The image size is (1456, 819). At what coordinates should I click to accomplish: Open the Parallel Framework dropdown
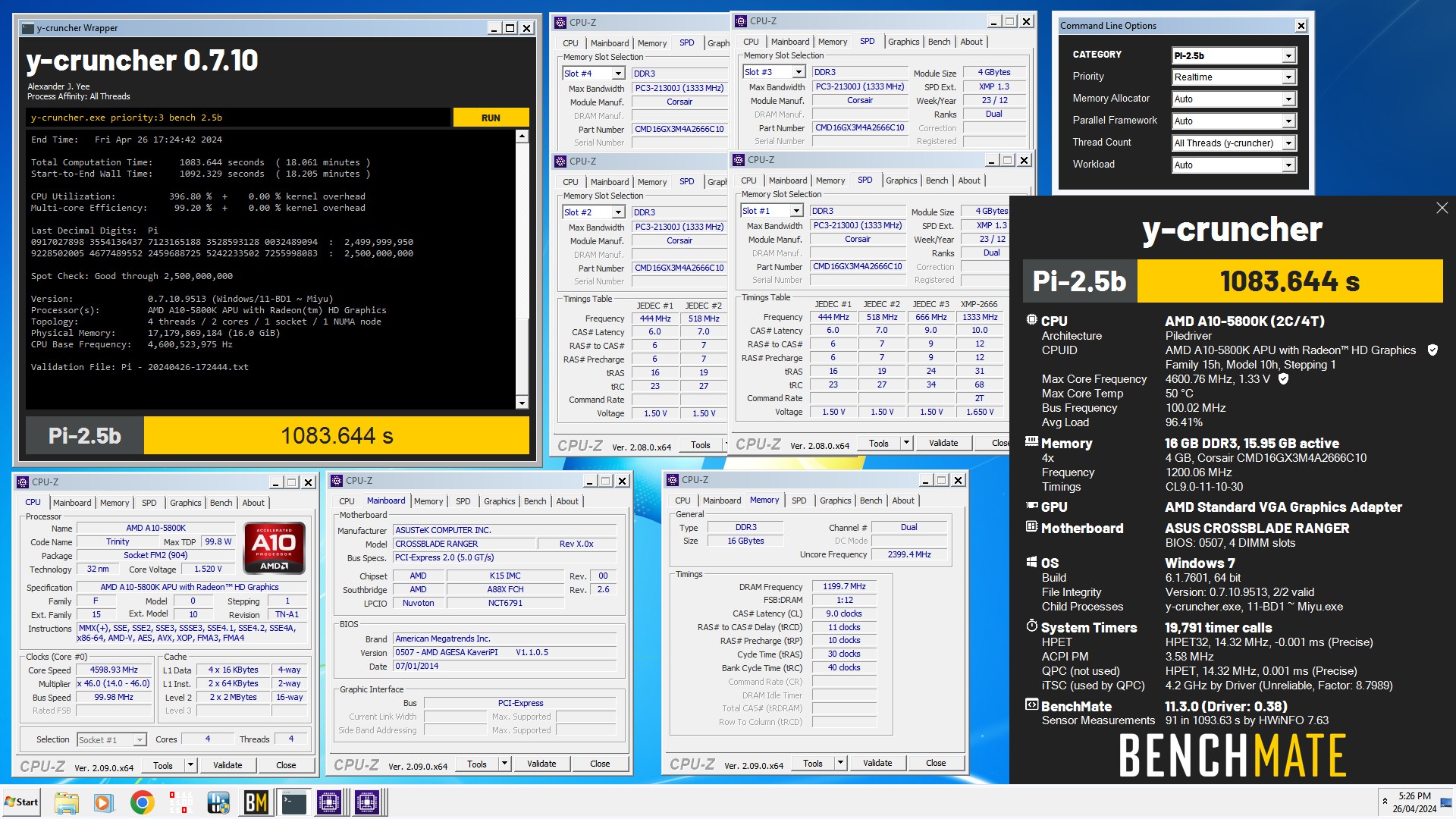(1288, 121)
